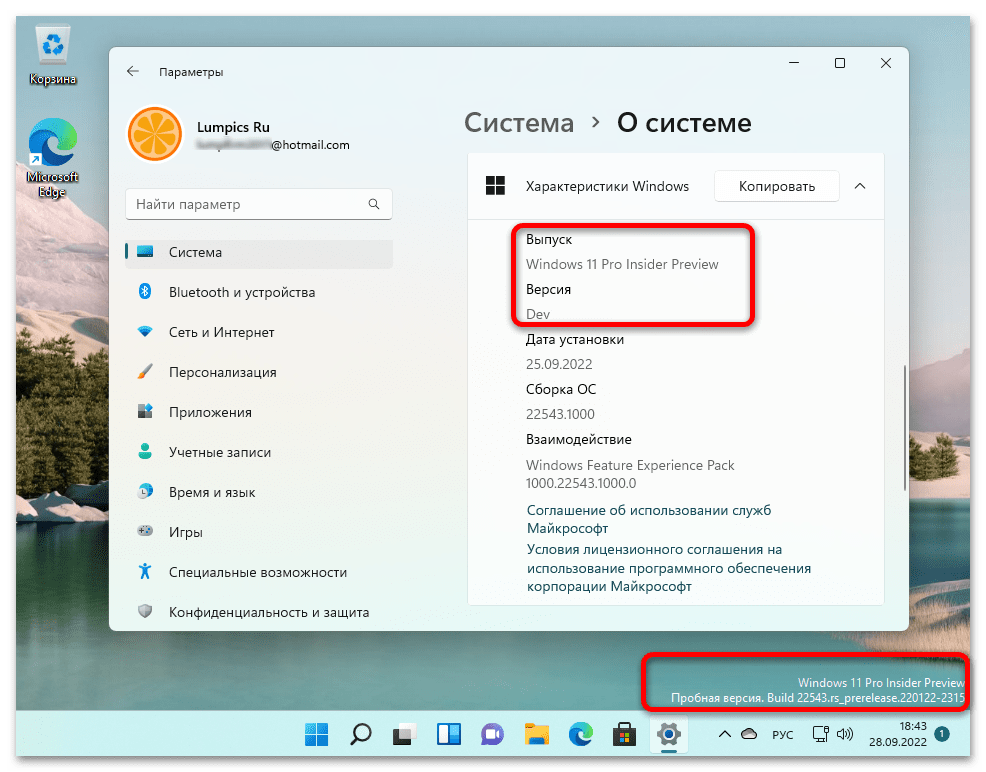Screen dimensions: 986x772
Task: Open the Игры category
Action: (259, 531)
